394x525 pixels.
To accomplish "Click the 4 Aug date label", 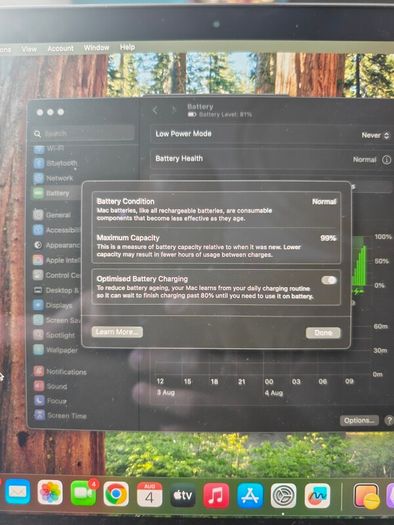I will 274,393.
